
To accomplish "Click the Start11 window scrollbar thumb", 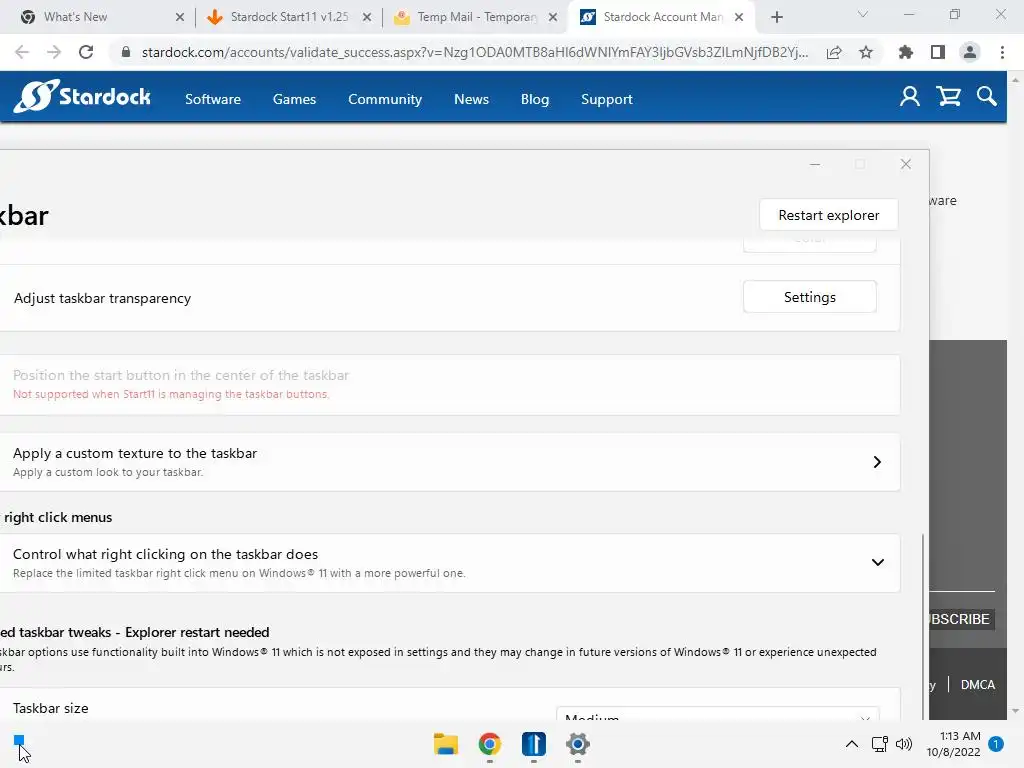I will click(923, 626).
